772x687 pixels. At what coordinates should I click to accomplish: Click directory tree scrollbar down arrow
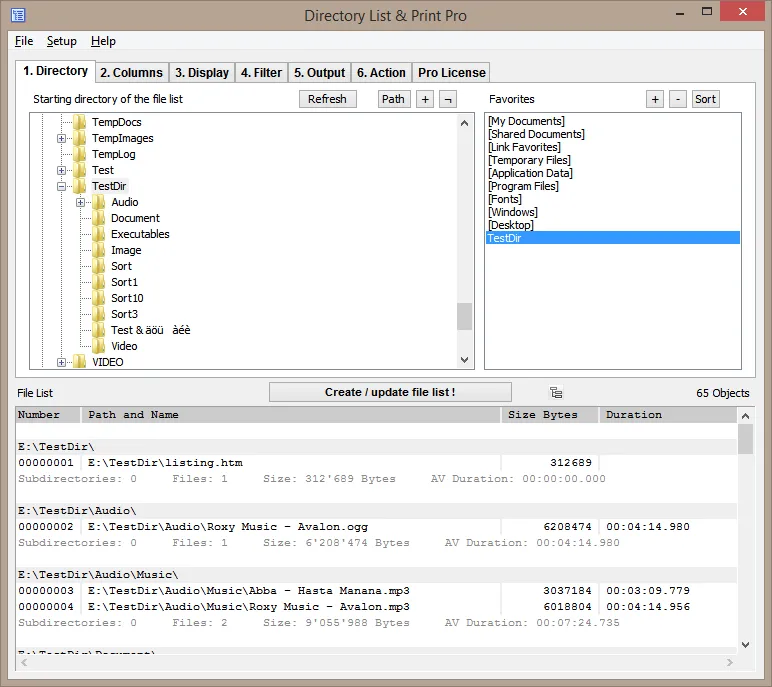click(x=464, y=360)
